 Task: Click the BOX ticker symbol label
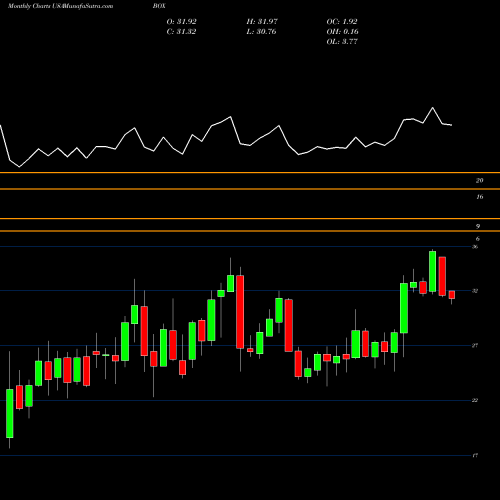159,6
